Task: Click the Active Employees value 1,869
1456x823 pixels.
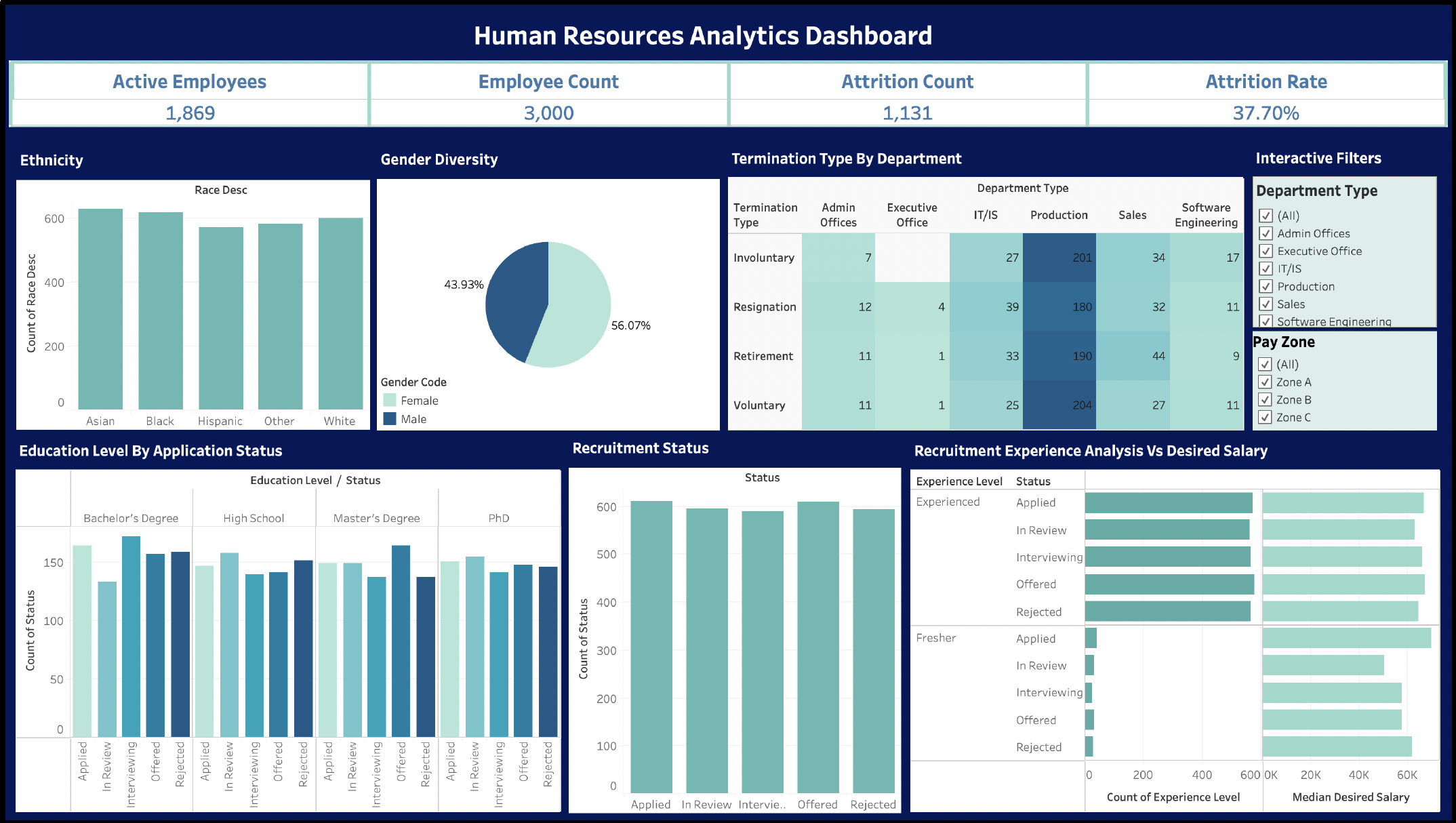Action: pyautogui.click(x=190, y=113)
